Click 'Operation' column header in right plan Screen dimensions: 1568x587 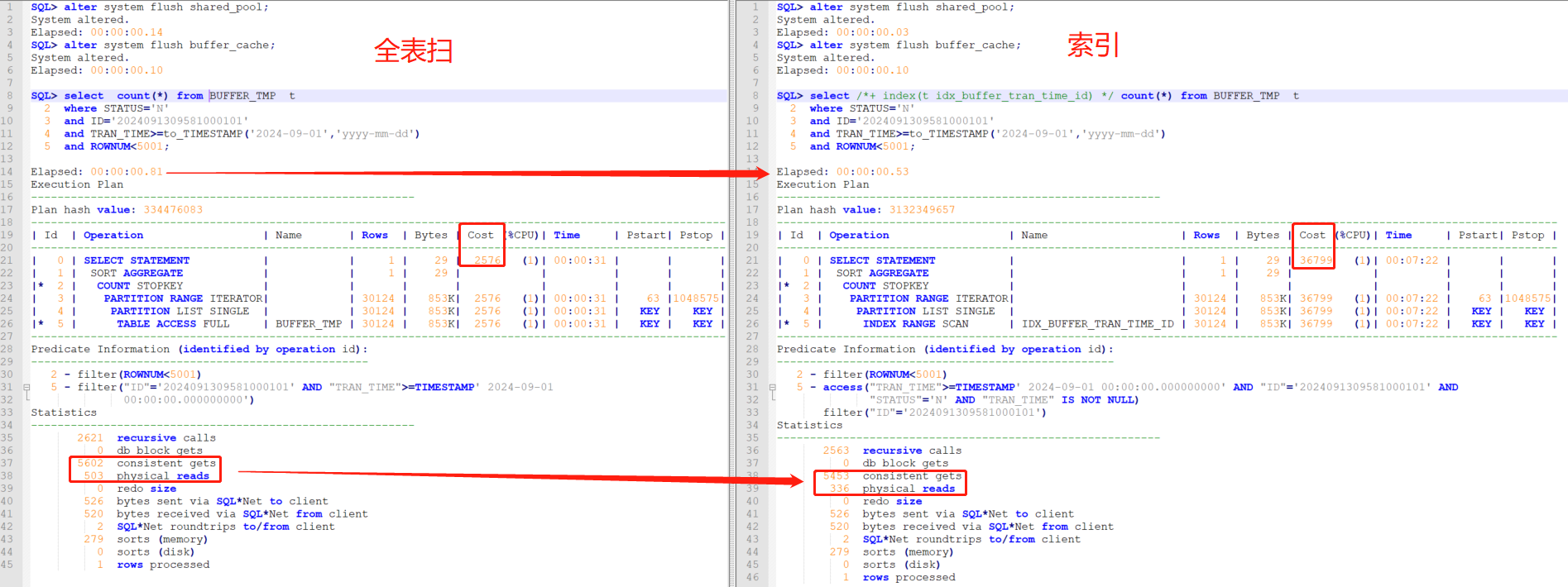click(859, 236)
